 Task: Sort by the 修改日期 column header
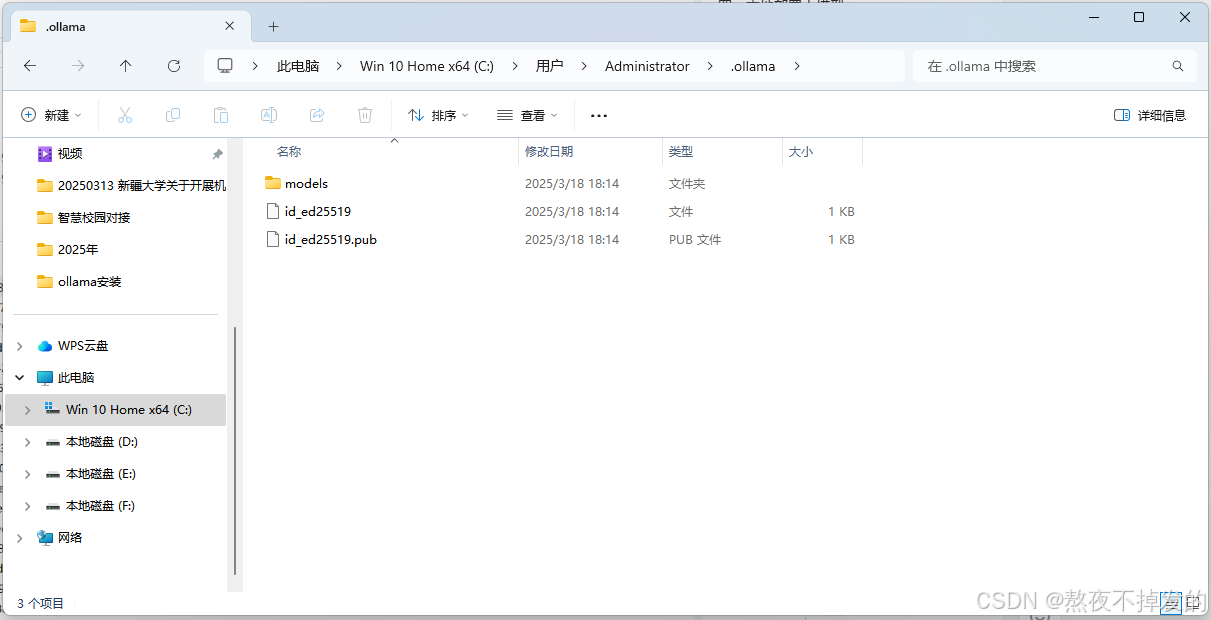click(549, 152)
